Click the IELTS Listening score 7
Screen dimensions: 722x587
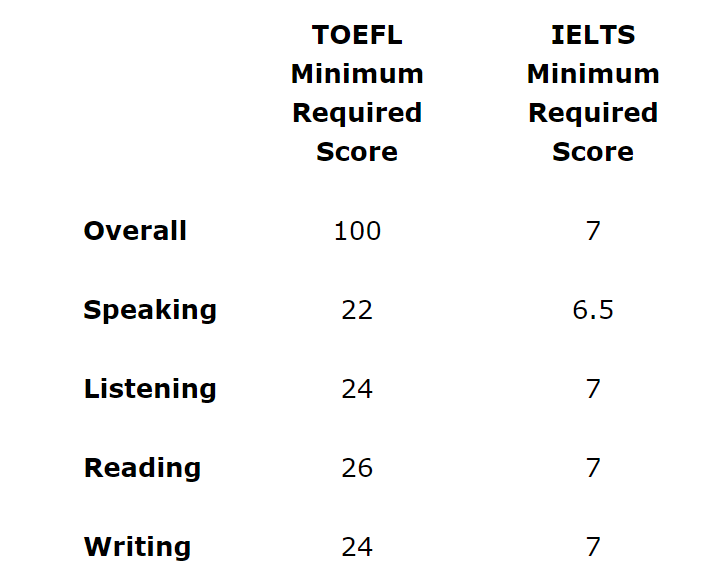tap(593, 389)
